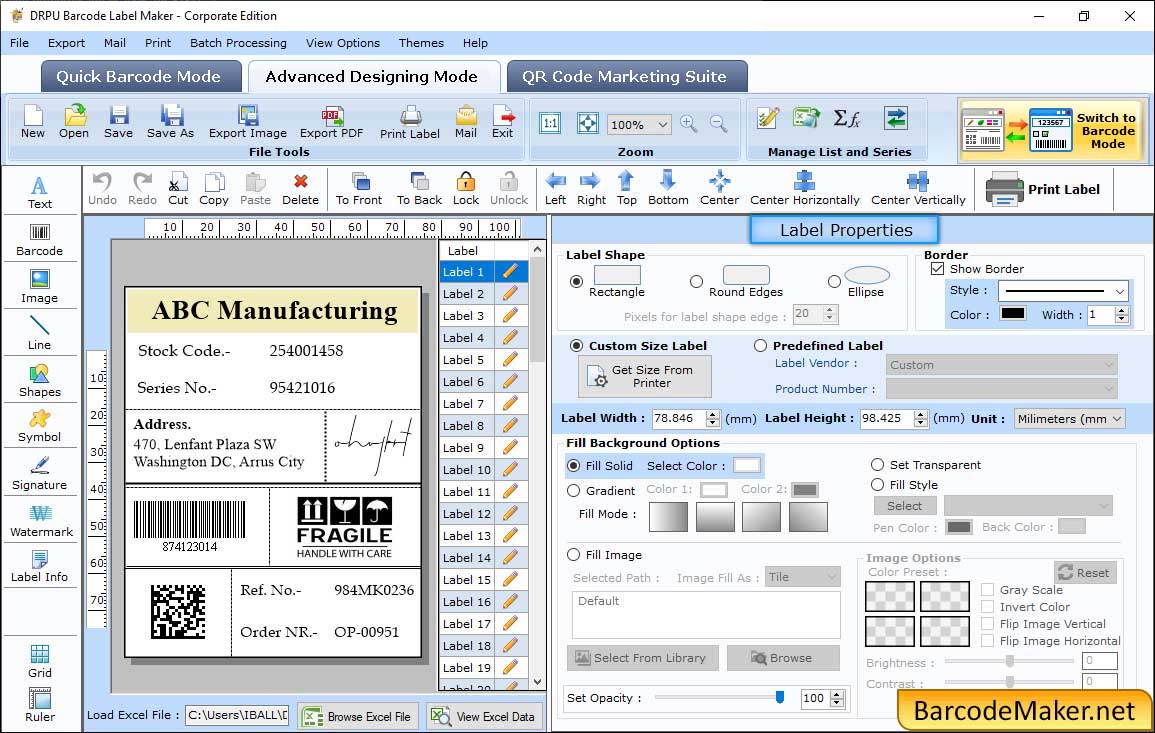Open the Product Number dropdown
Viewport: 1155px width, 733px height.
click(x=1002, y=388)
